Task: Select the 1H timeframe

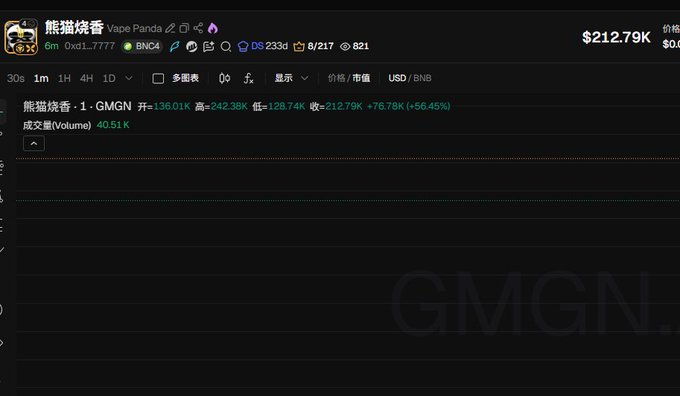Action: click(x=64, y=78)
